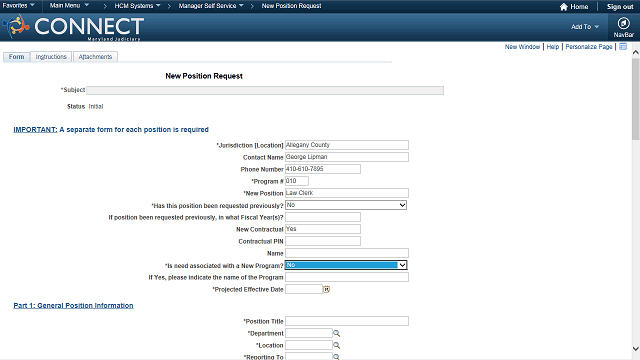Screen dimensions: 640x360
Task: Click the Reporting To lookup magnifier icon
Action: tap(336, 357)
